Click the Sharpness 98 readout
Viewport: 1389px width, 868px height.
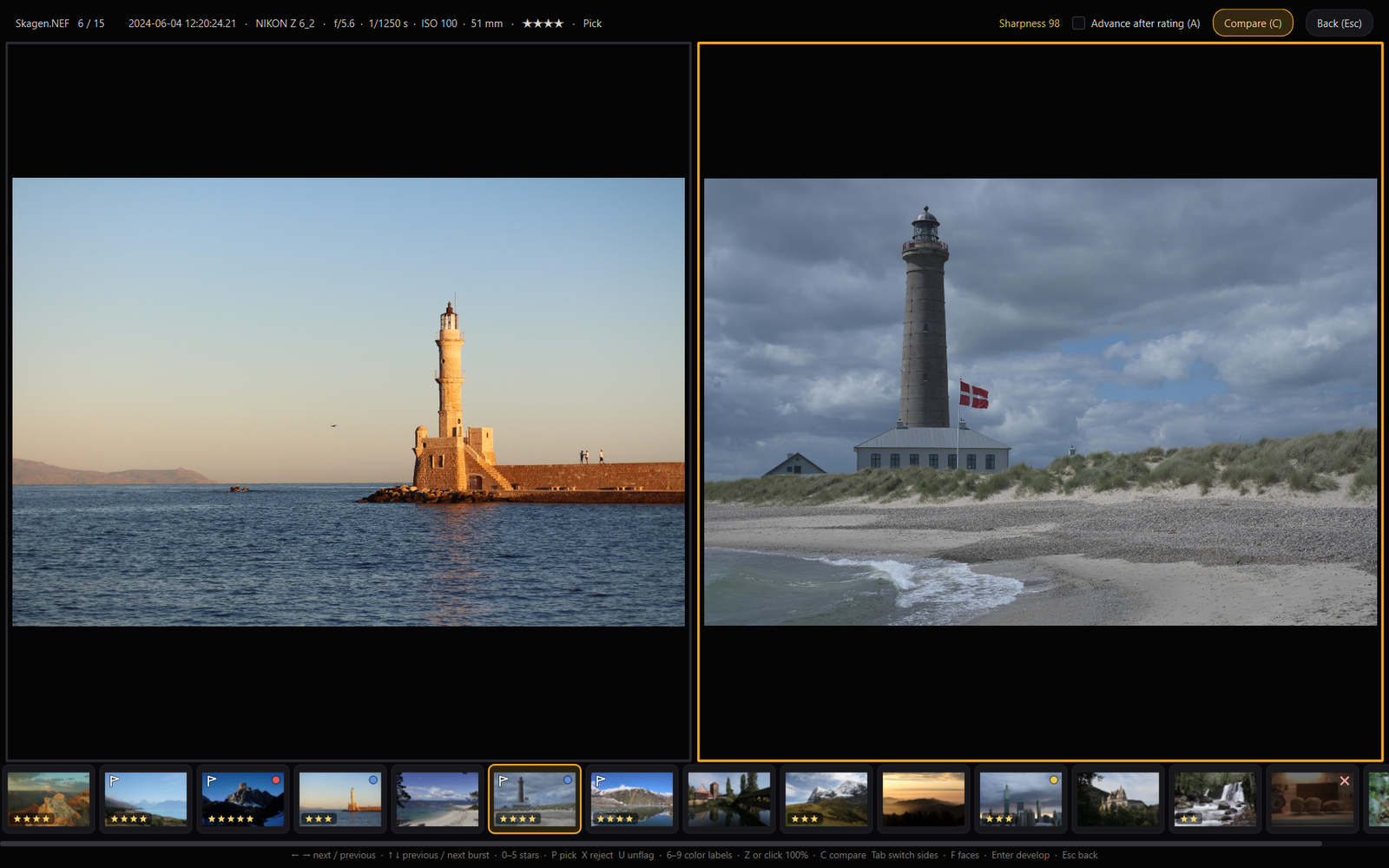pyautogui.click(x=1029, y=23)
